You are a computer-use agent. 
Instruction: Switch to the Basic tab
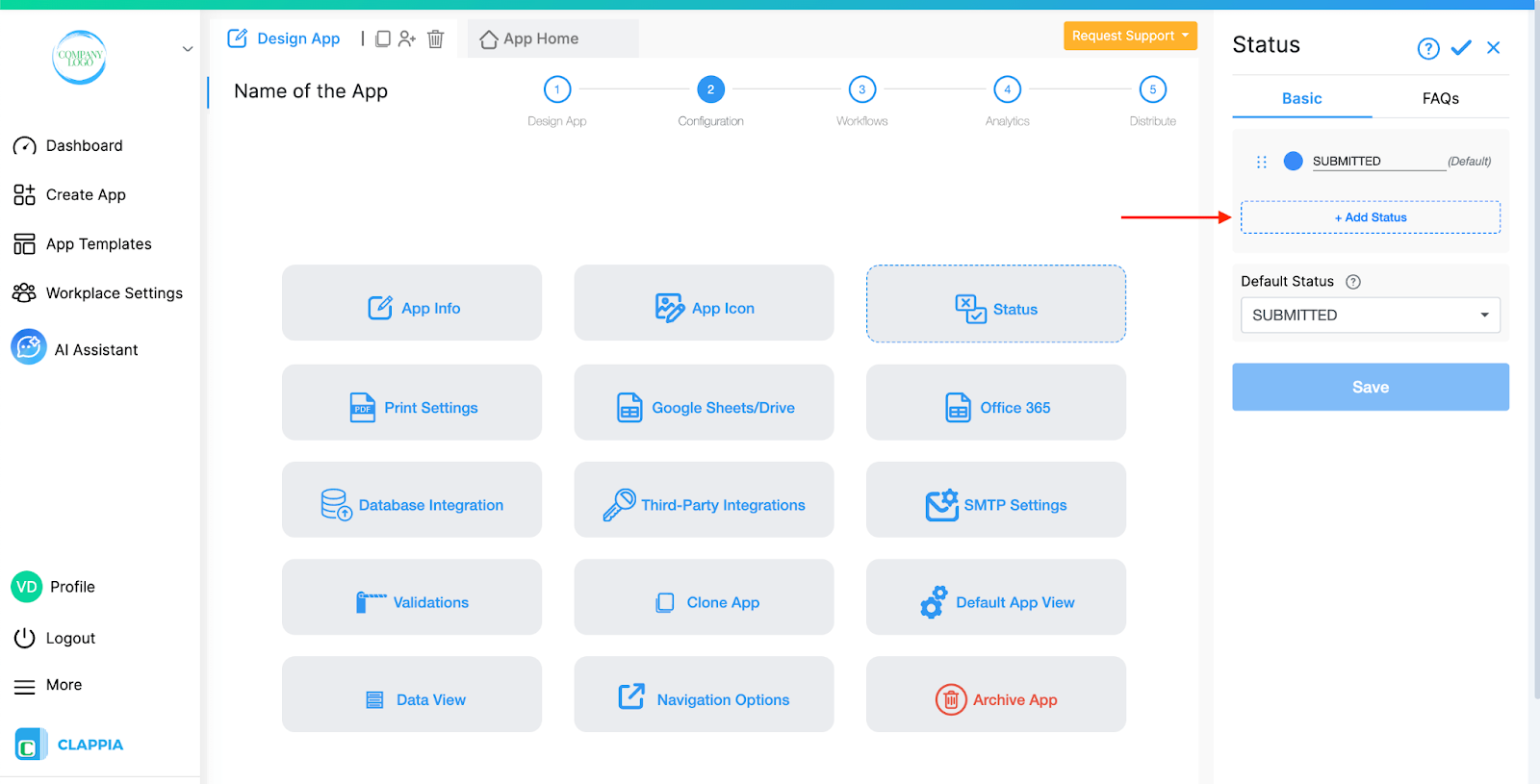click(x=1302, y=98)
